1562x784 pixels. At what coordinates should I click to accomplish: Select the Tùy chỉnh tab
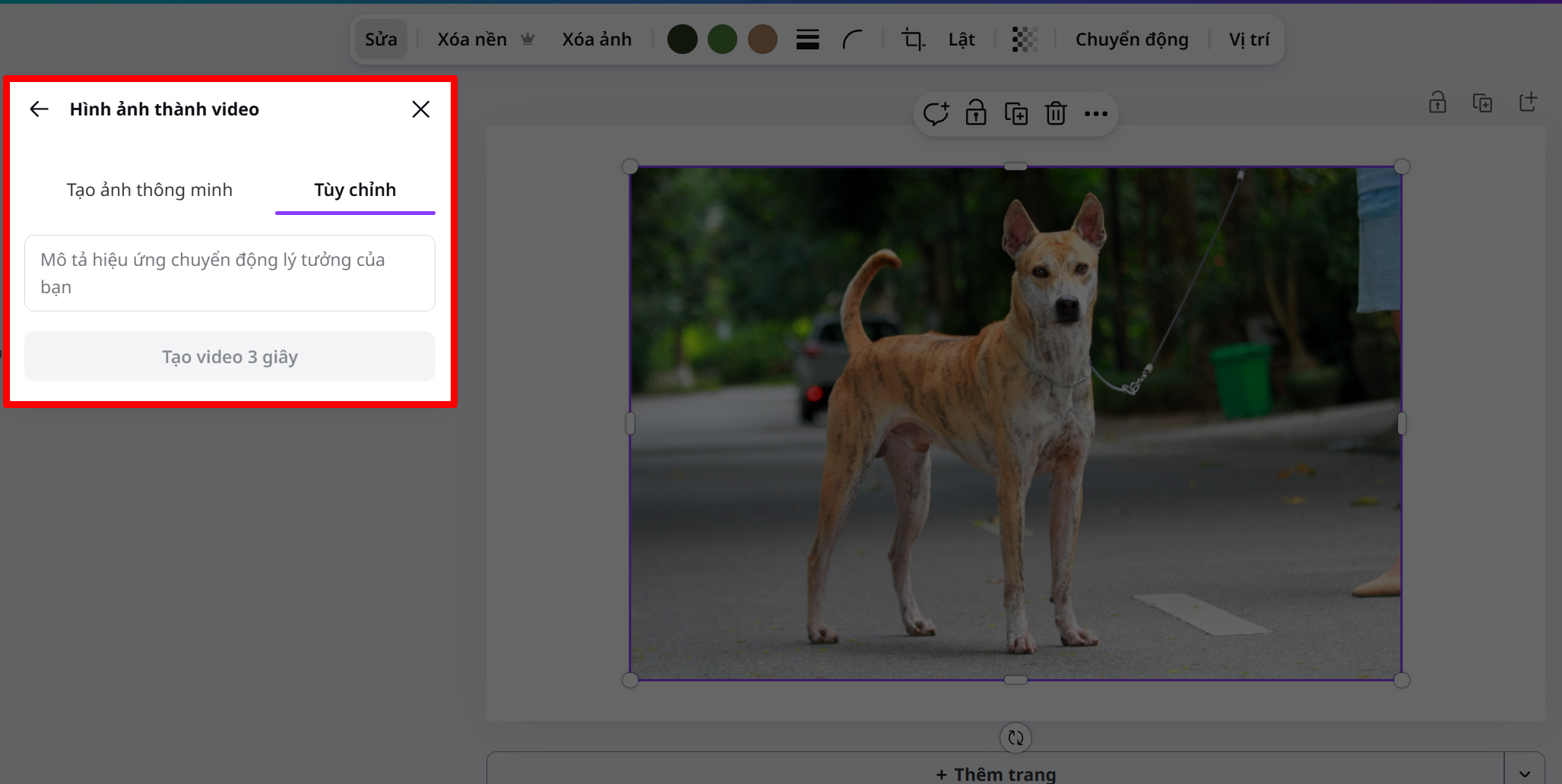coord(354,190)
